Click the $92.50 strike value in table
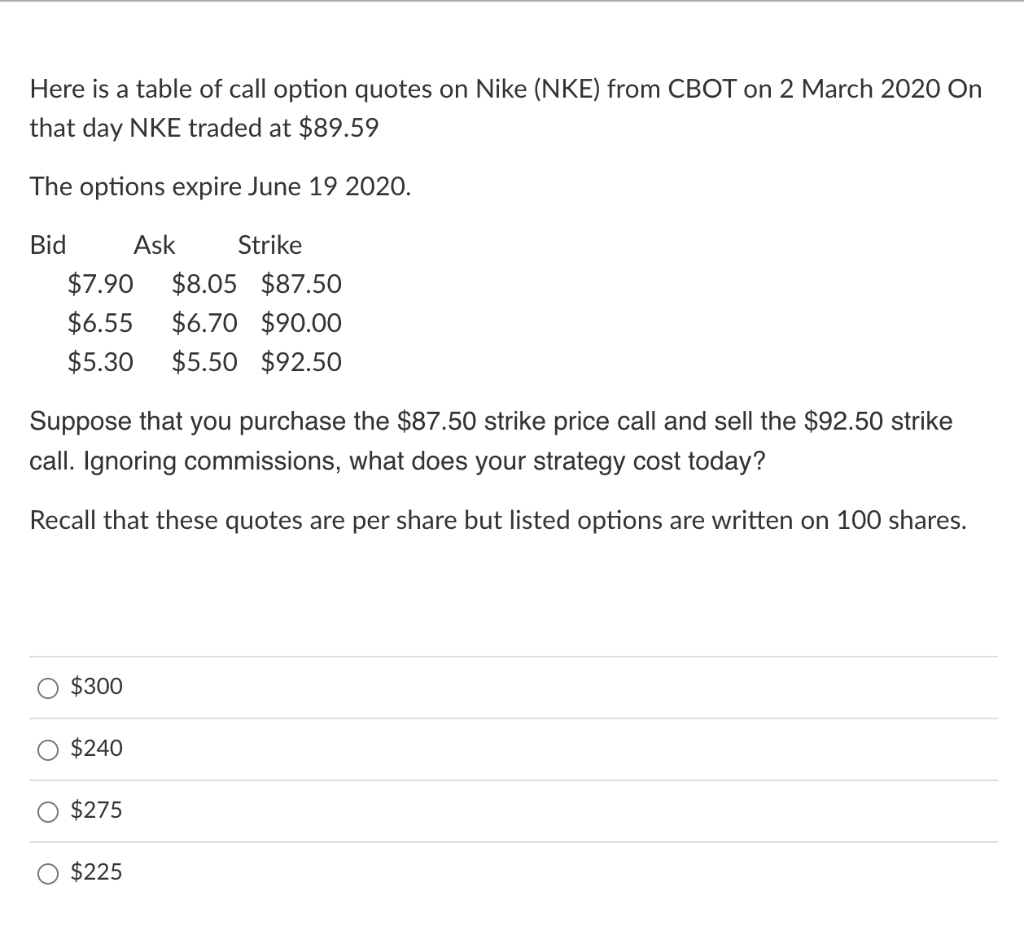This screenshot has width=1024, height=926. pos(301,362)
